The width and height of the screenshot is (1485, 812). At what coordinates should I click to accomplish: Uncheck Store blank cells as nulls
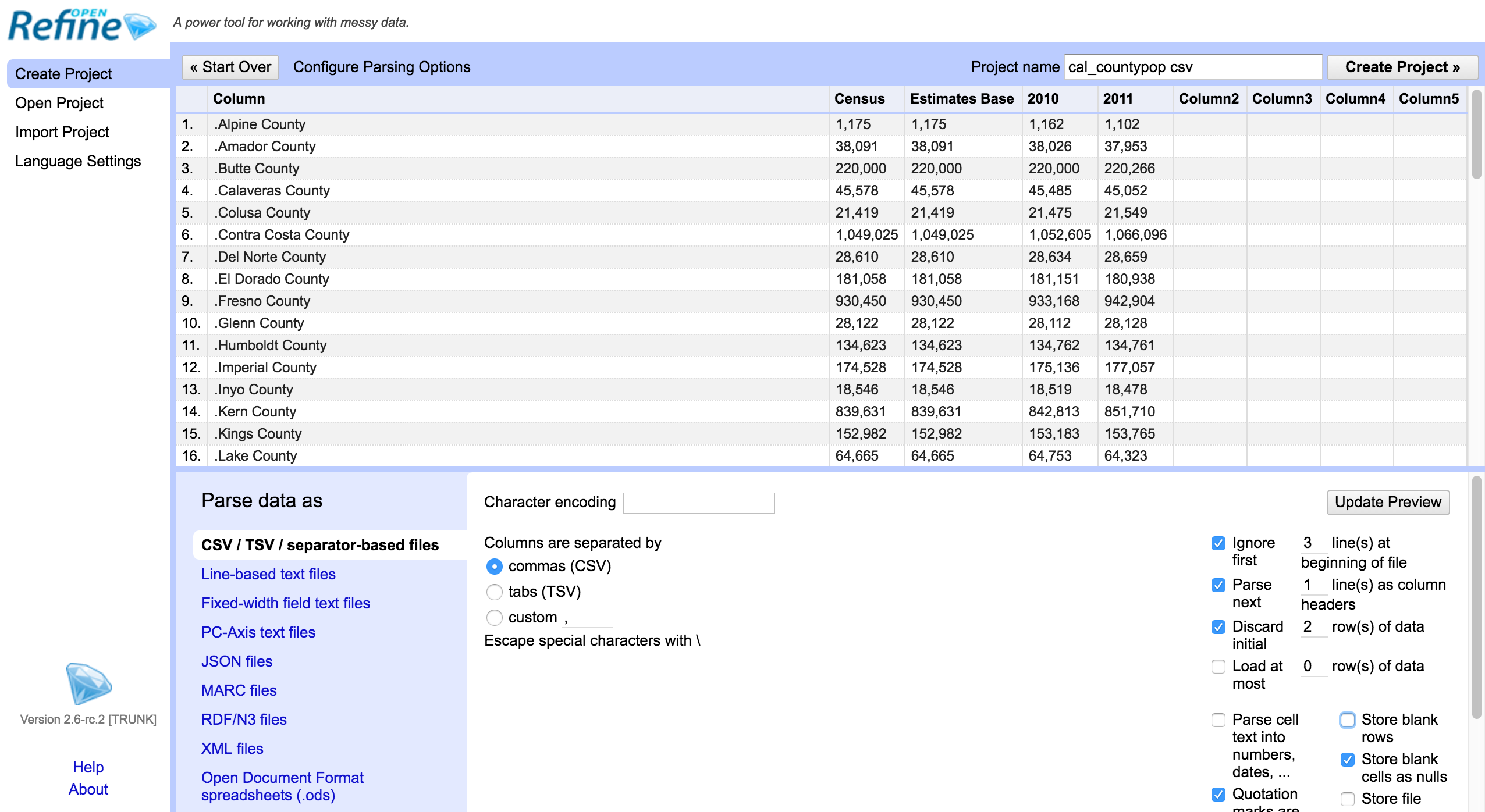pyautogui.click(x=1347, y=760)
